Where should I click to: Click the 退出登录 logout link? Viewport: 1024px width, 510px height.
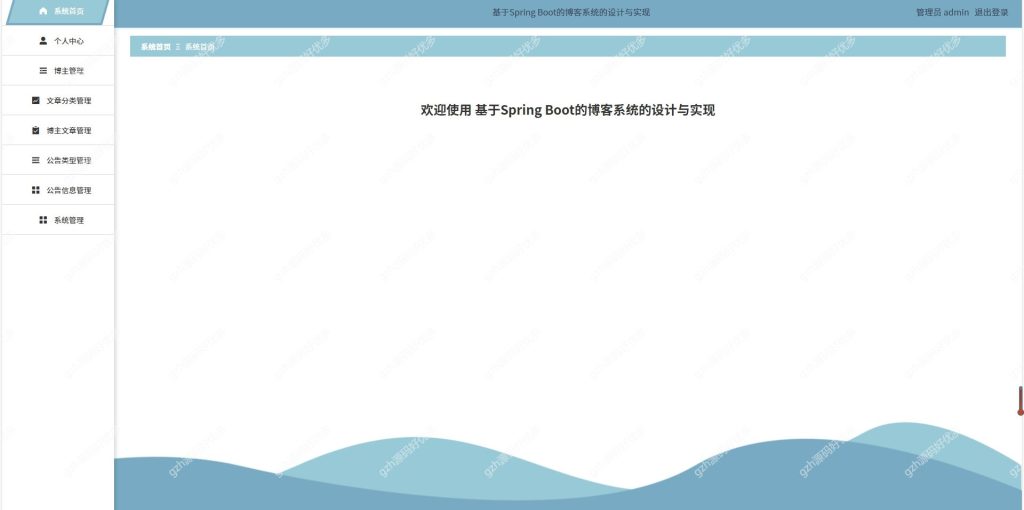(991, 12)
